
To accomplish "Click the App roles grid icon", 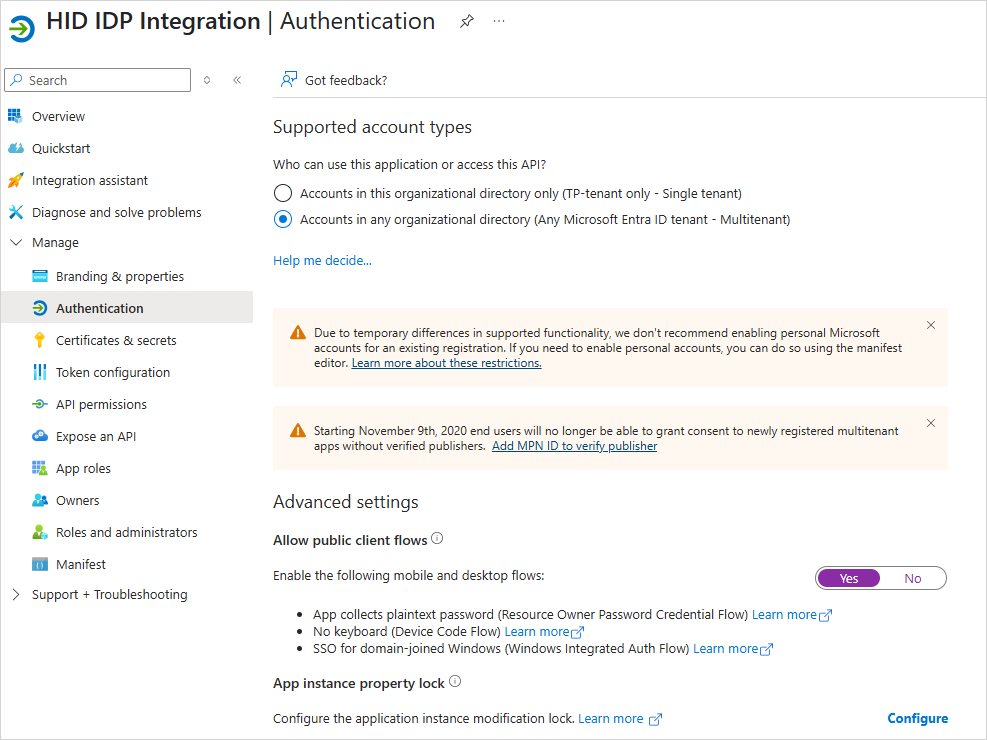I will pyautogui.click(x=40, y=468).
